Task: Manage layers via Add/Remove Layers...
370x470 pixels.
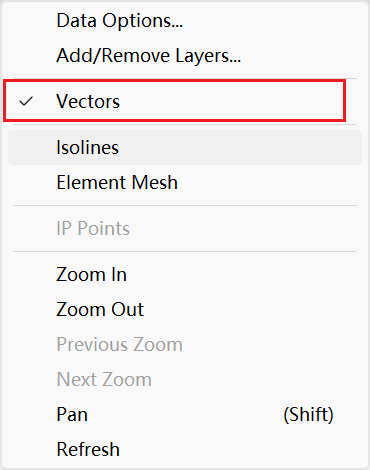Action: [185, 55]
